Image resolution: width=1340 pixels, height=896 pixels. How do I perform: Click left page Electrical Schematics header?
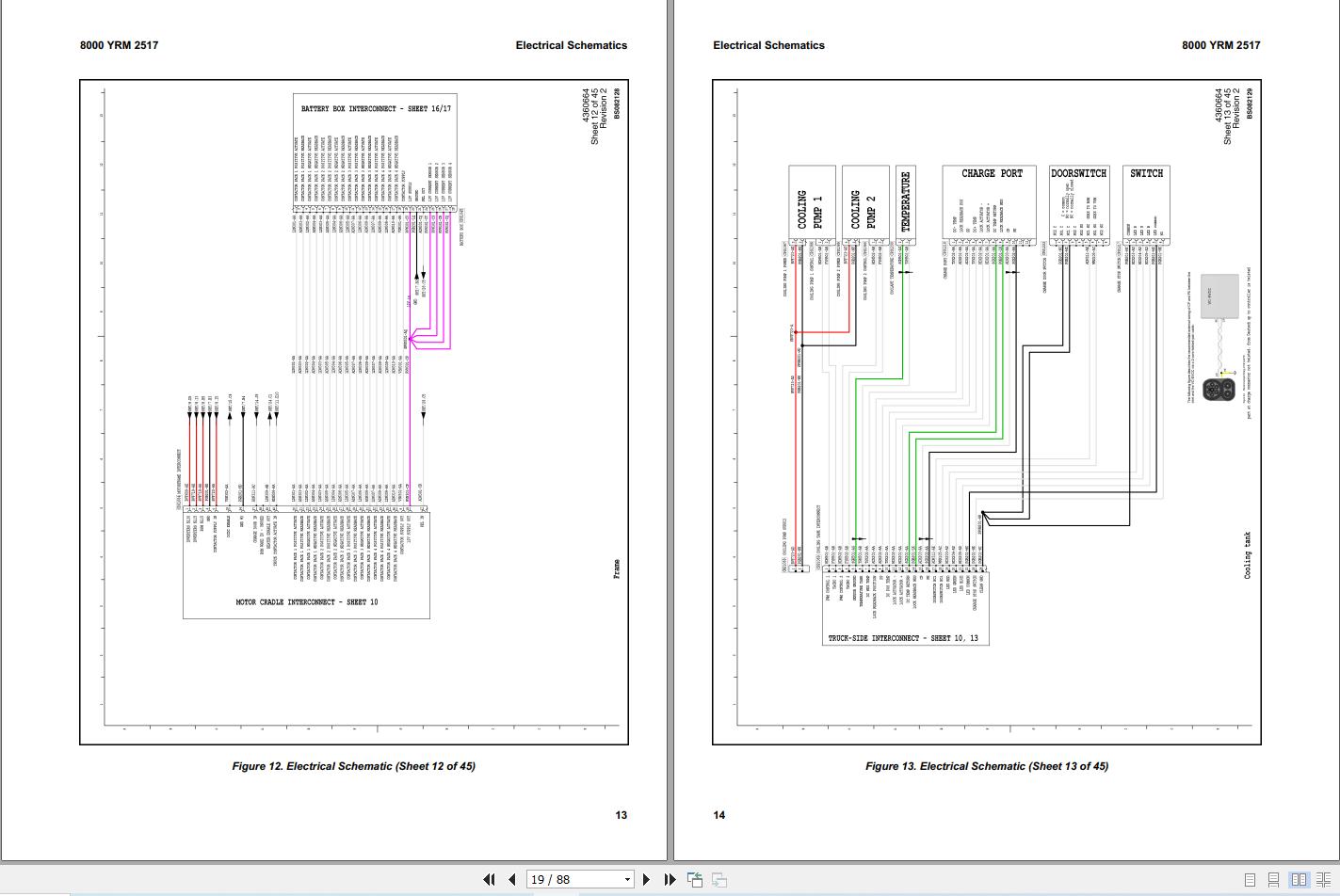pyautogui.click(x=571, y=45)
